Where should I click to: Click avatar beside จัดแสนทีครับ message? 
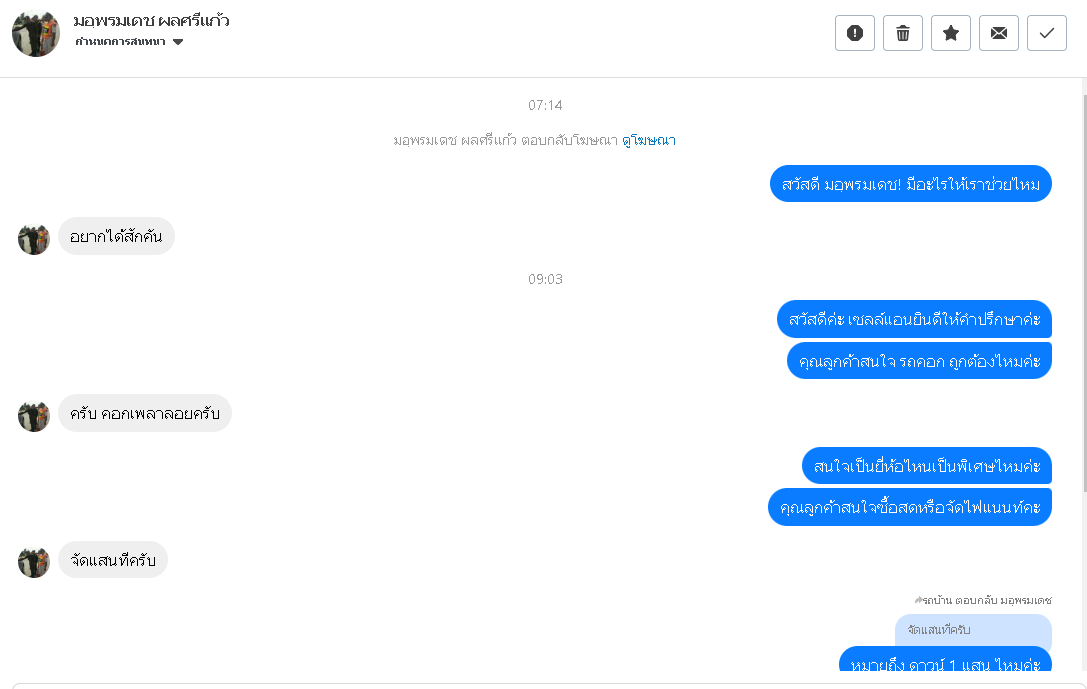click(34, 562)
